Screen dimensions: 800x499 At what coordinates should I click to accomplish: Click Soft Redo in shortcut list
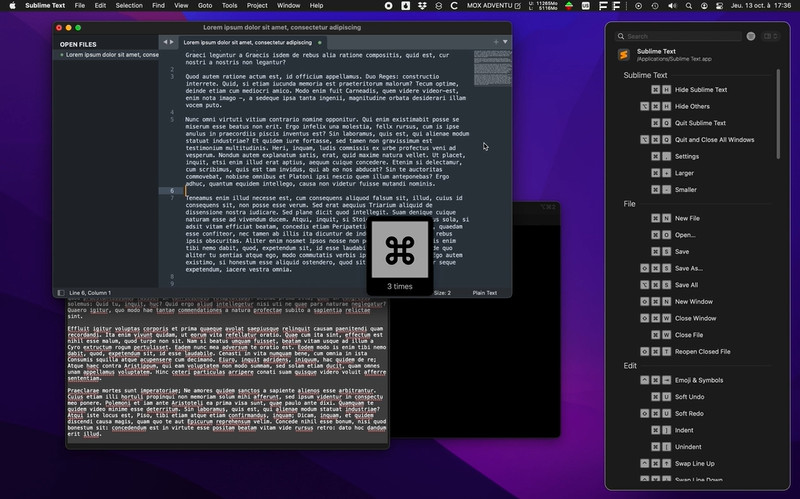pyautogui.click(x=689, y=414)
